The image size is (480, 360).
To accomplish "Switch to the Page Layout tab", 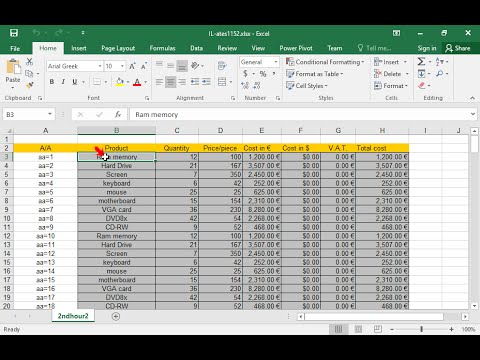I will [x=118, y=48].
